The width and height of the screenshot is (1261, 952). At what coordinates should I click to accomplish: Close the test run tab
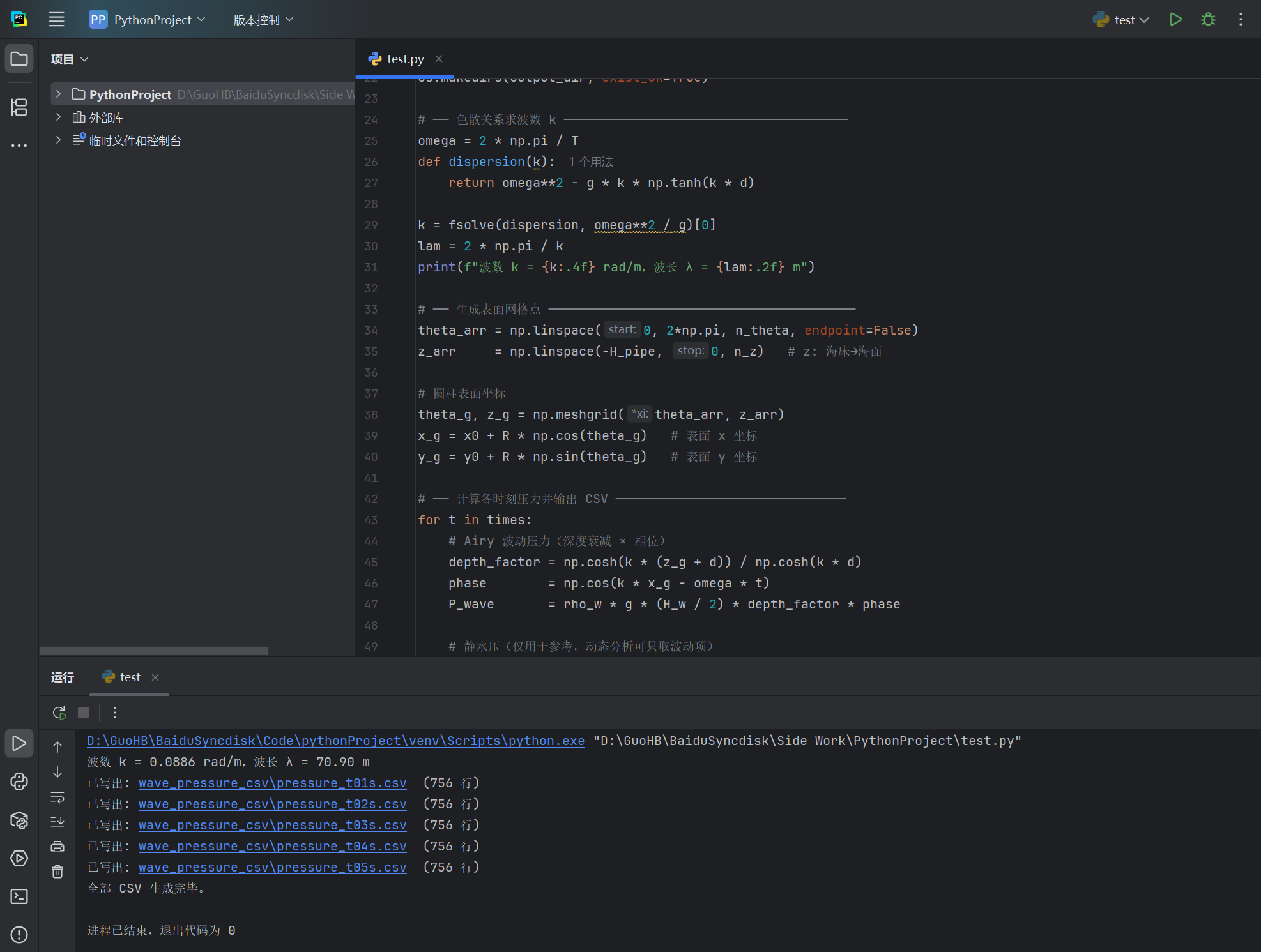coord(155,677)
